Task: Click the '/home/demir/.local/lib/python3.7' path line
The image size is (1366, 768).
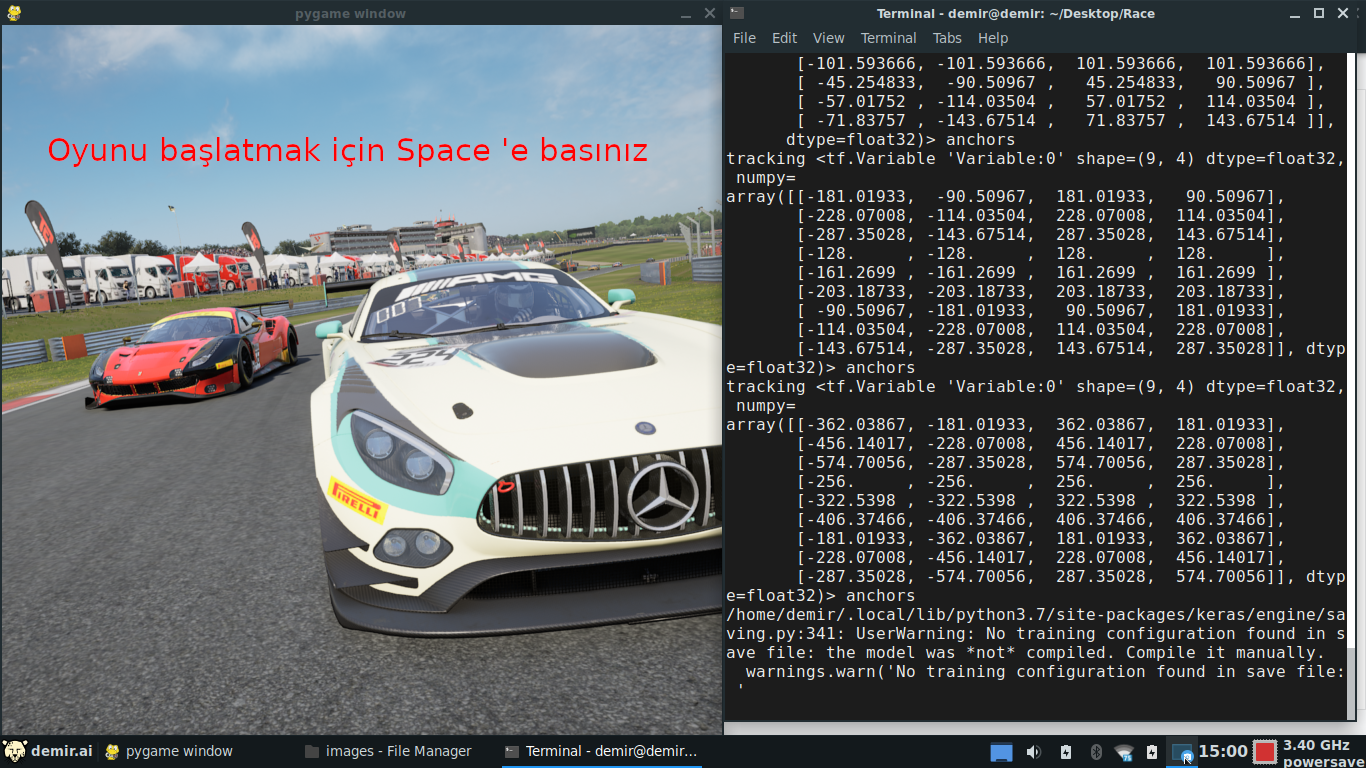Action: [x=1035, y=614]
